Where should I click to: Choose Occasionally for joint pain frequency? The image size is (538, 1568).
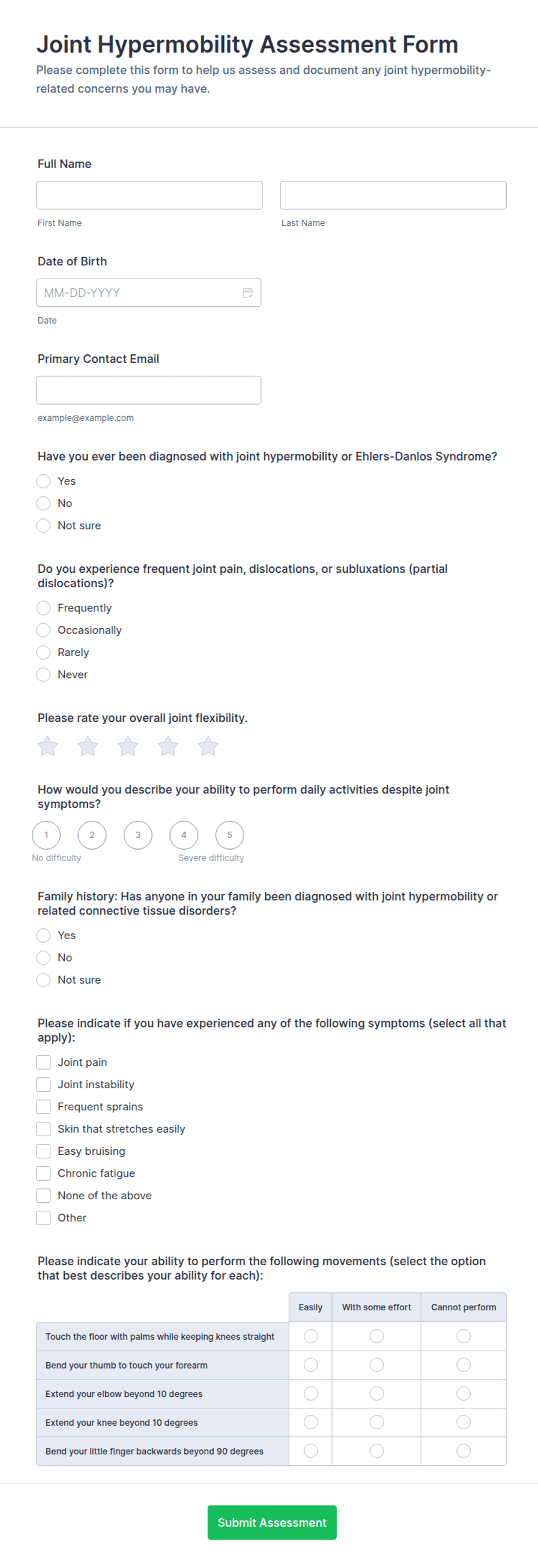[x=43, y=629]
